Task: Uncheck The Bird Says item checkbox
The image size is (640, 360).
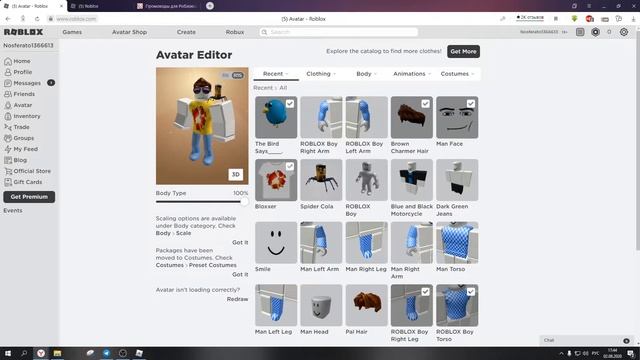Action: pyautogui.click(x=290, y=104)
